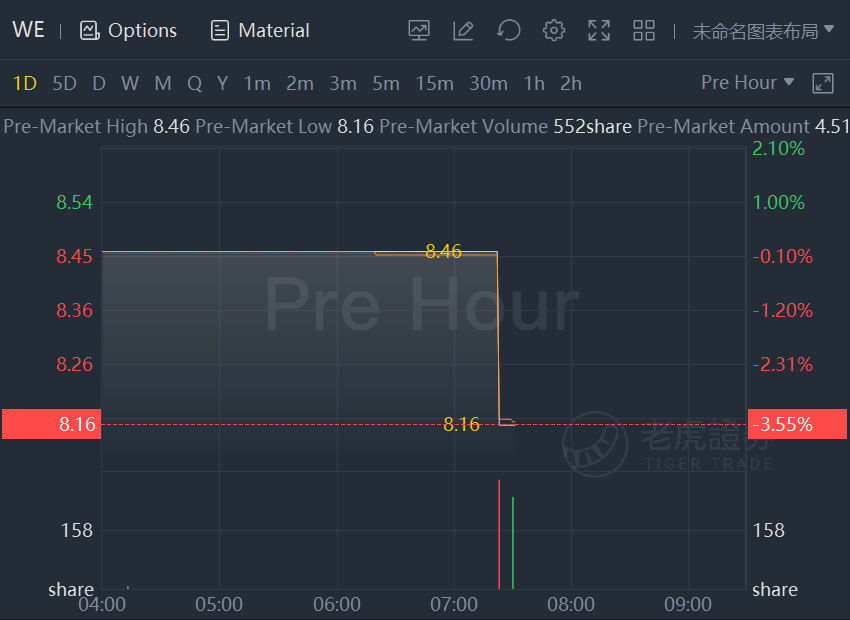The width and height of the screenshot is (850, 620).
Task: Open the 未命名图表布局 layout dropdown
Action: click(x=763, y=31)
